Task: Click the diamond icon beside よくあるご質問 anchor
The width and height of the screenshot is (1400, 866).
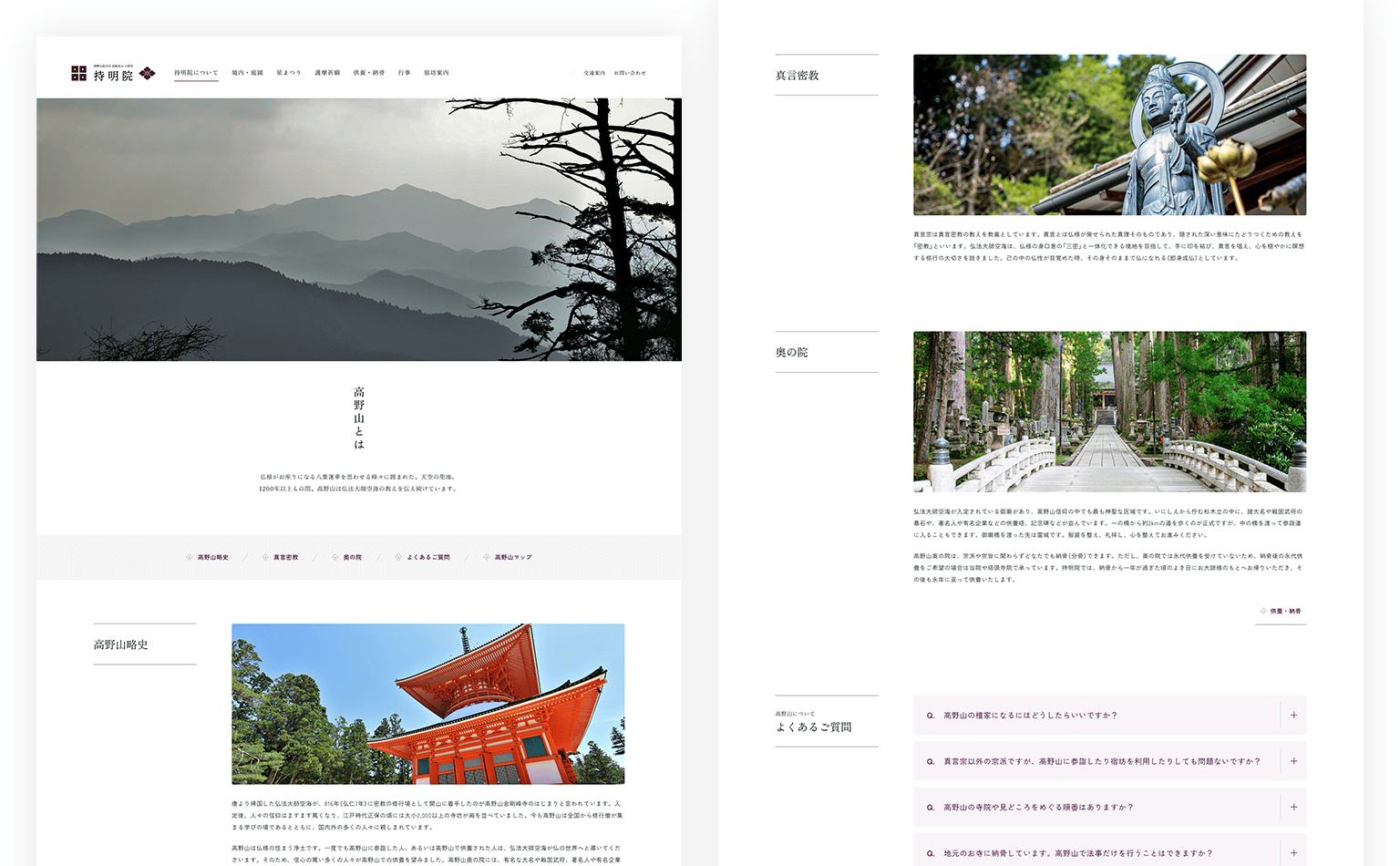Action: (398, 557)
